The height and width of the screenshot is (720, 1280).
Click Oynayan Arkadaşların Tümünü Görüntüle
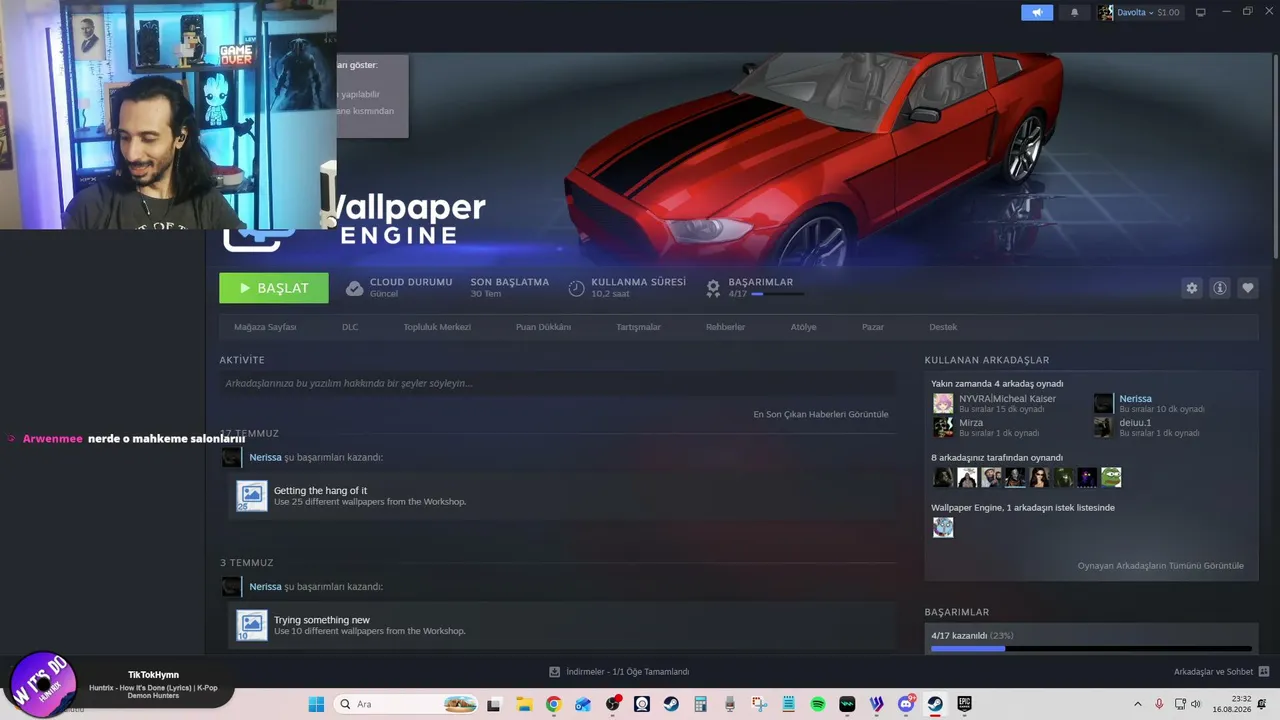1160,566
